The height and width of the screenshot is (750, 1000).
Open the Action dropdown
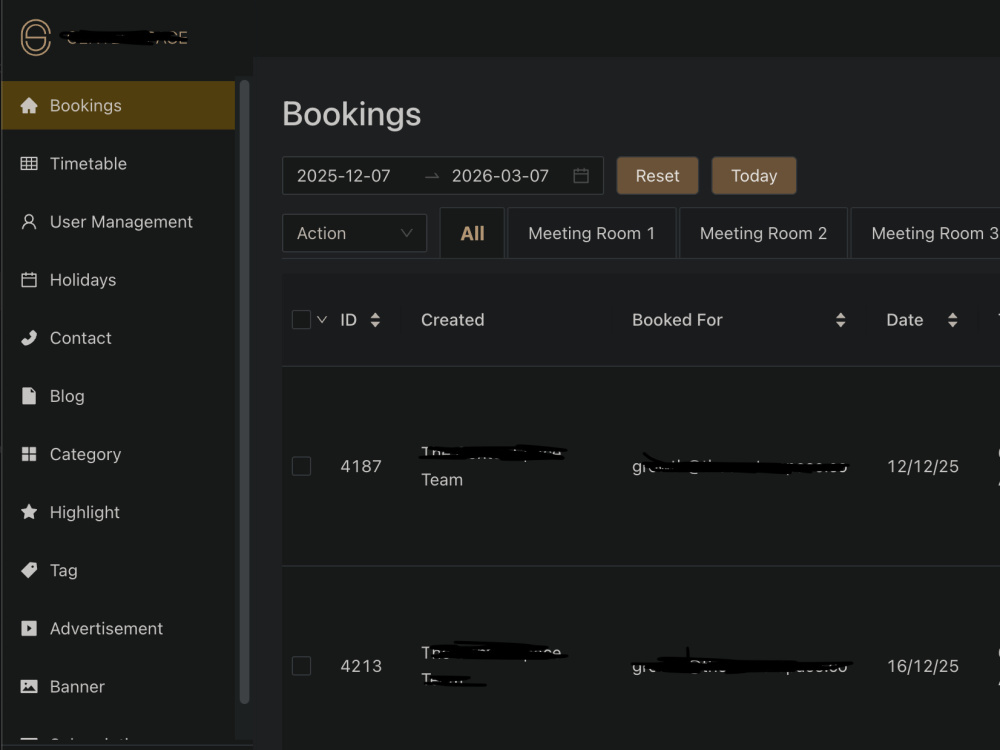(355, 233)
